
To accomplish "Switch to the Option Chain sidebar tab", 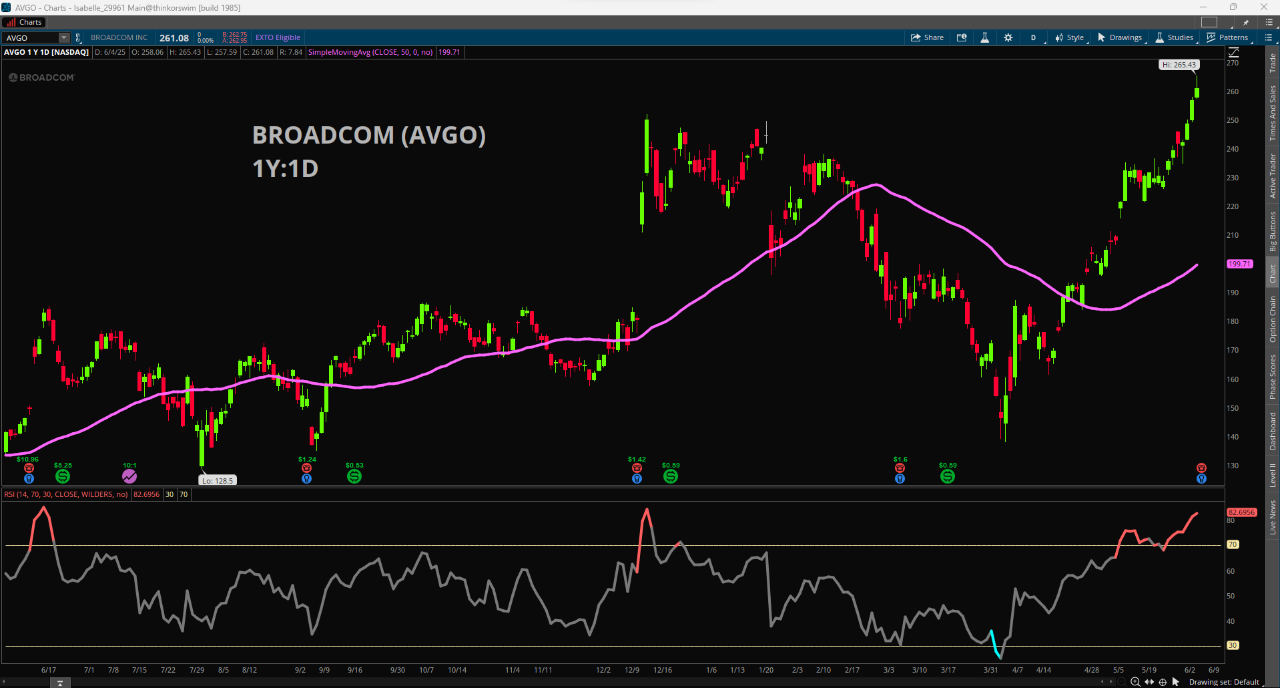I will (1272, 319).
